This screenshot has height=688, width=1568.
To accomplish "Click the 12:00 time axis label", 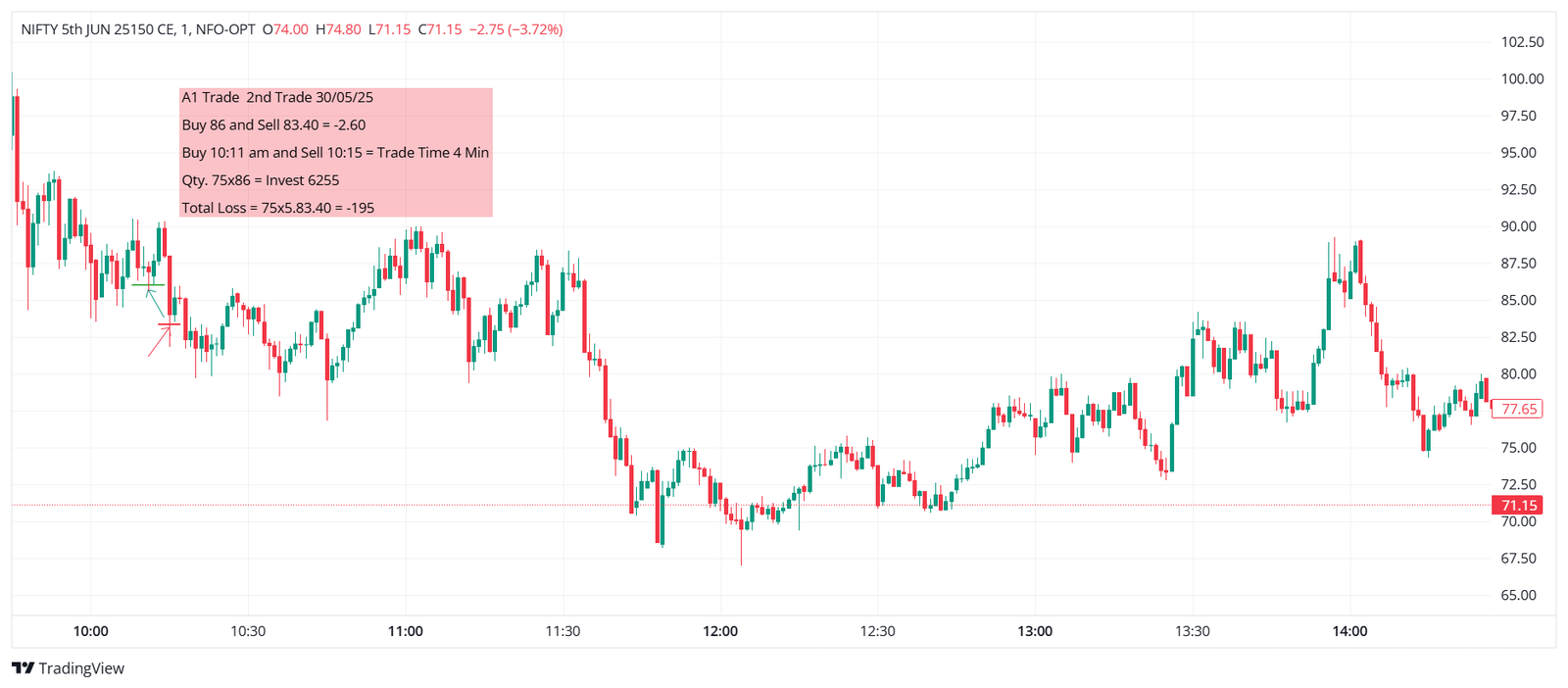I will pyautogui.click(x=720, y=631).
